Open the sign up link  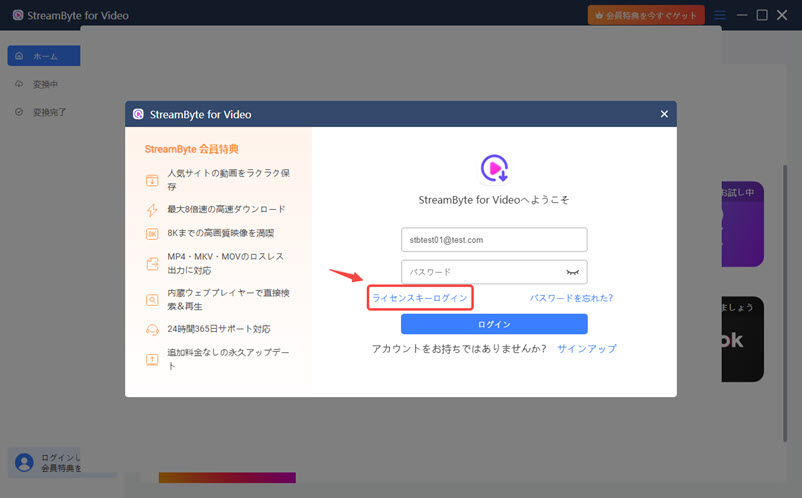(x=587, y=349)
